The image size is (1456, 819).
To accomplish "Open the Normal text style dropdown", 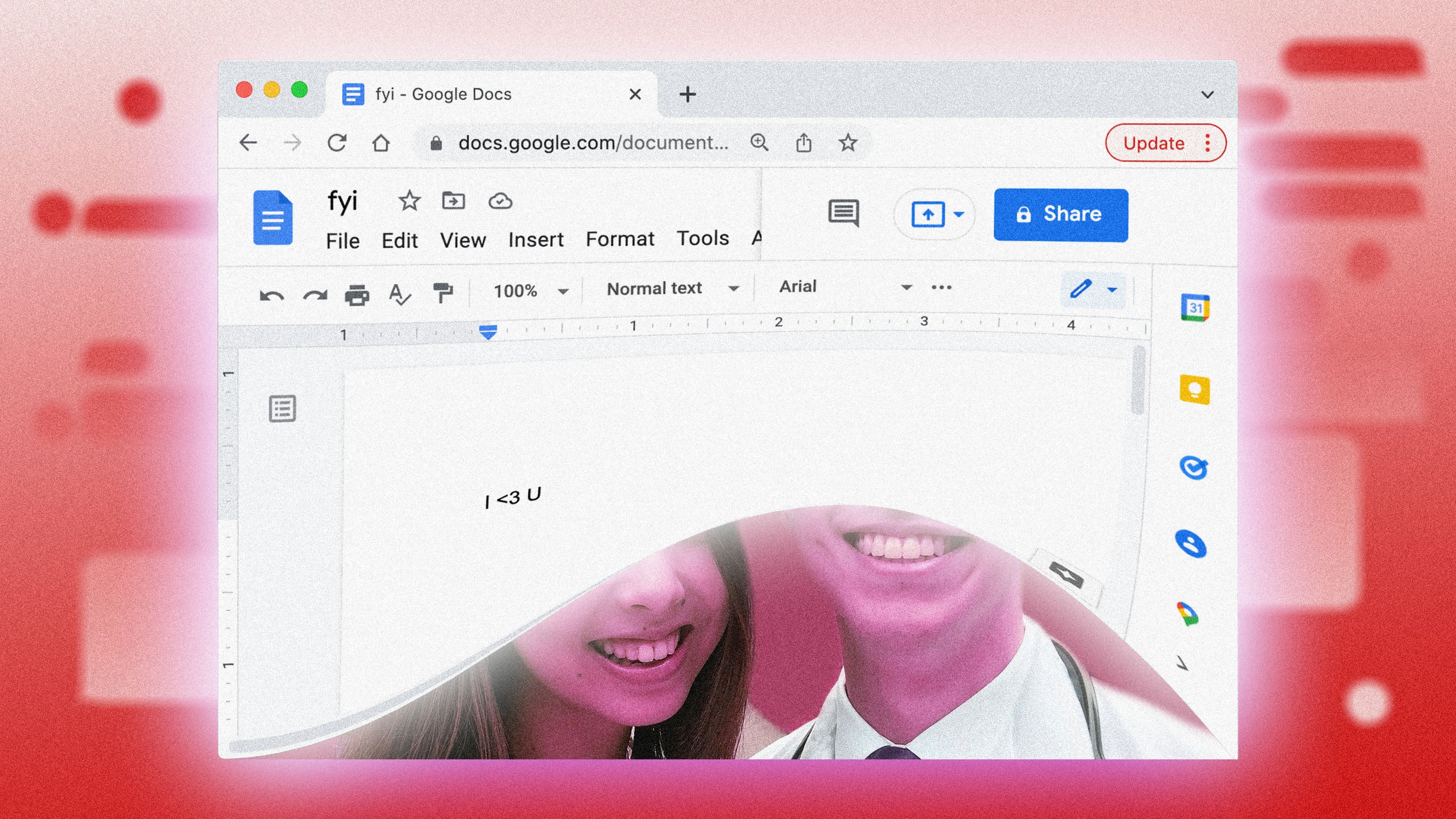I will (x=672, y=288).
